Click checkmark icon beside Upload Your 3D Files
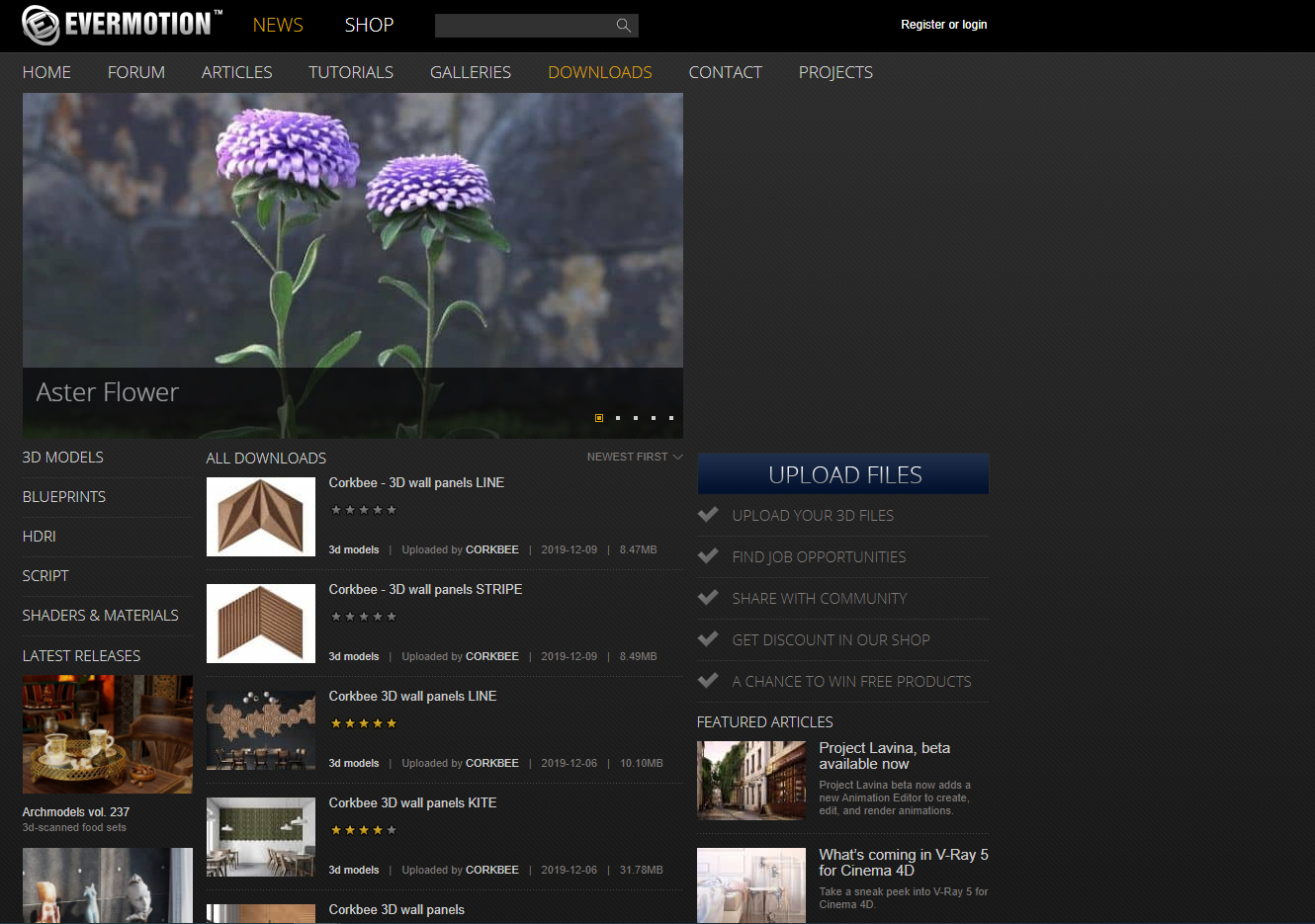This screenshot has height=924, width=1315. click(x=708, y=514)
